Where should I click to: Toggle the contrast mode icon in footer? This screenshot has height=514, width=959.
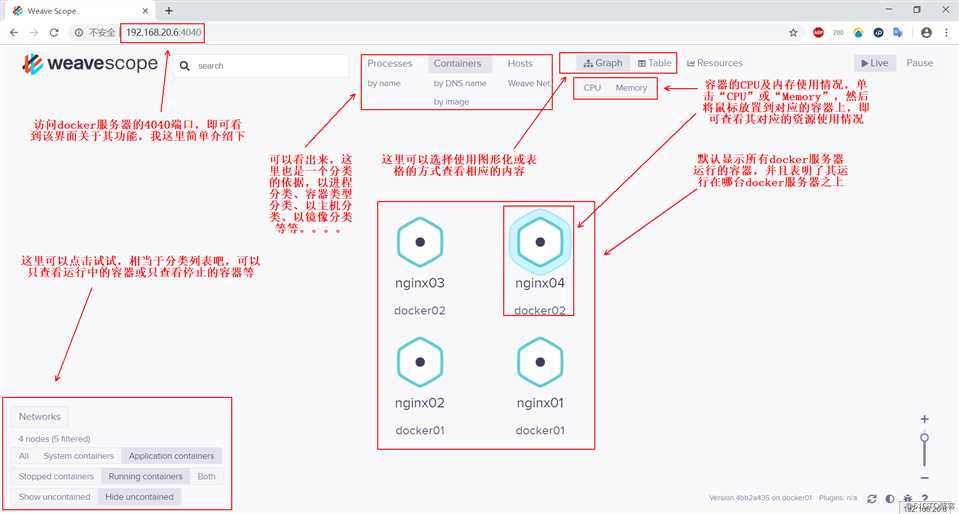(x=890, y=499)
